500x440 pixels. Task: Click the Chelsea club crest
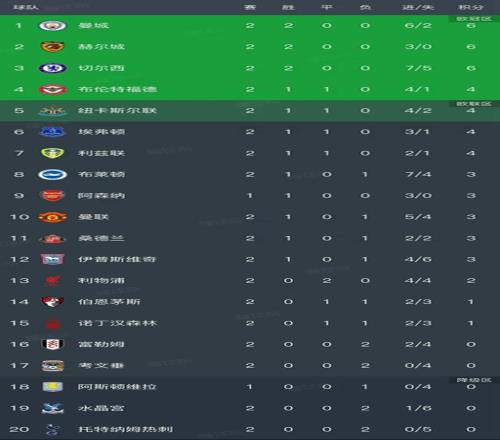pos(52,68)
